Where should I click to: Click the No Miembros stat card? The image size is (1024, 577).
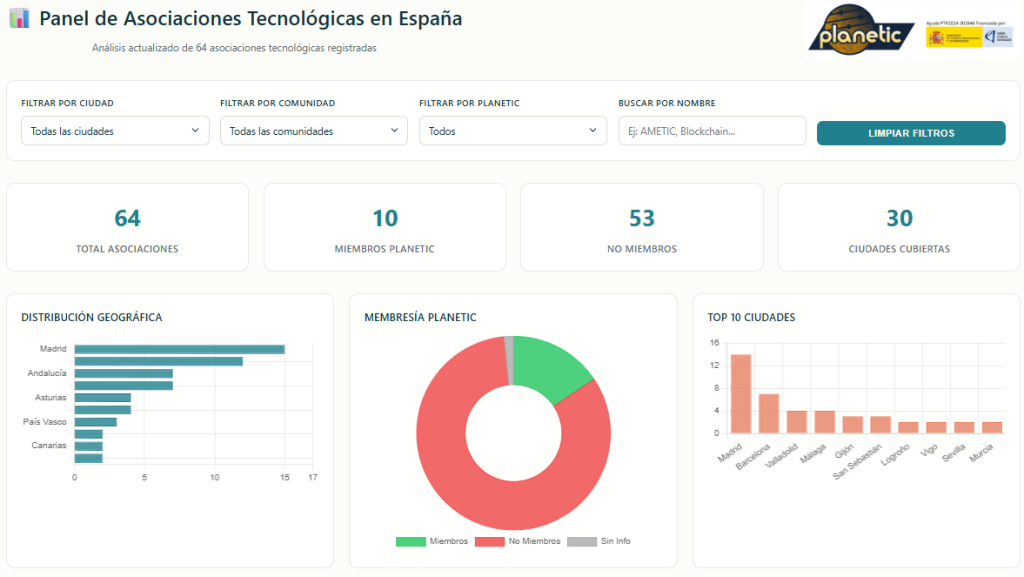(x=642, y=227)
